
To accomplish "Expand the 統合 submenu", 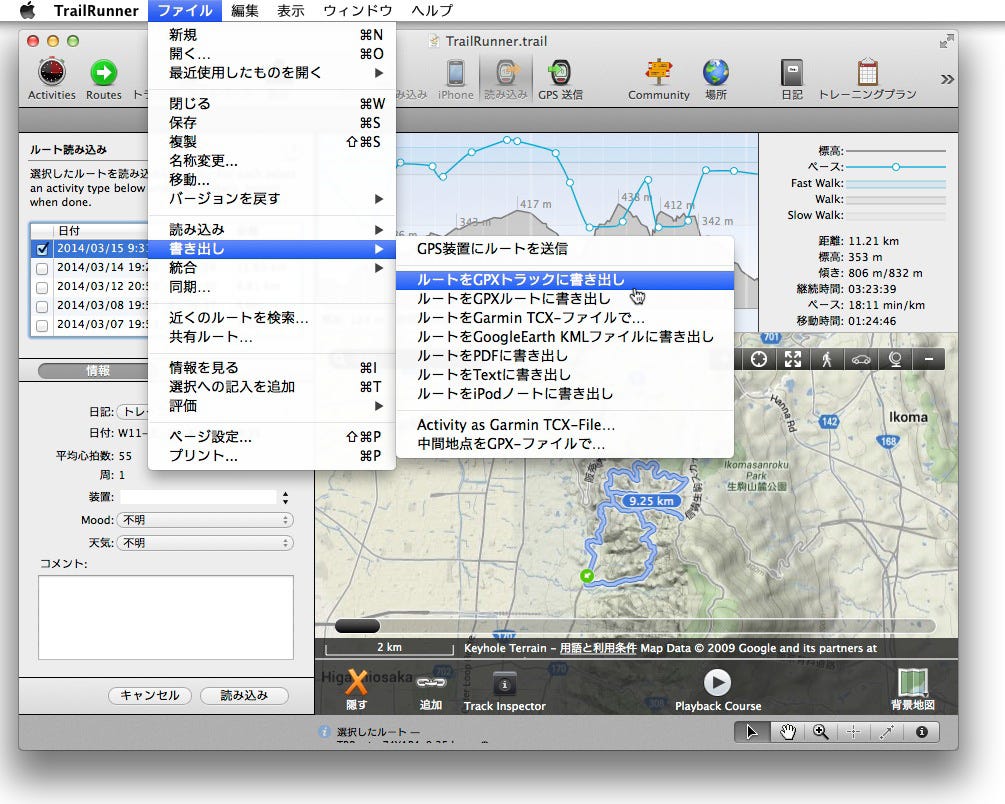I will click(272, 268).
